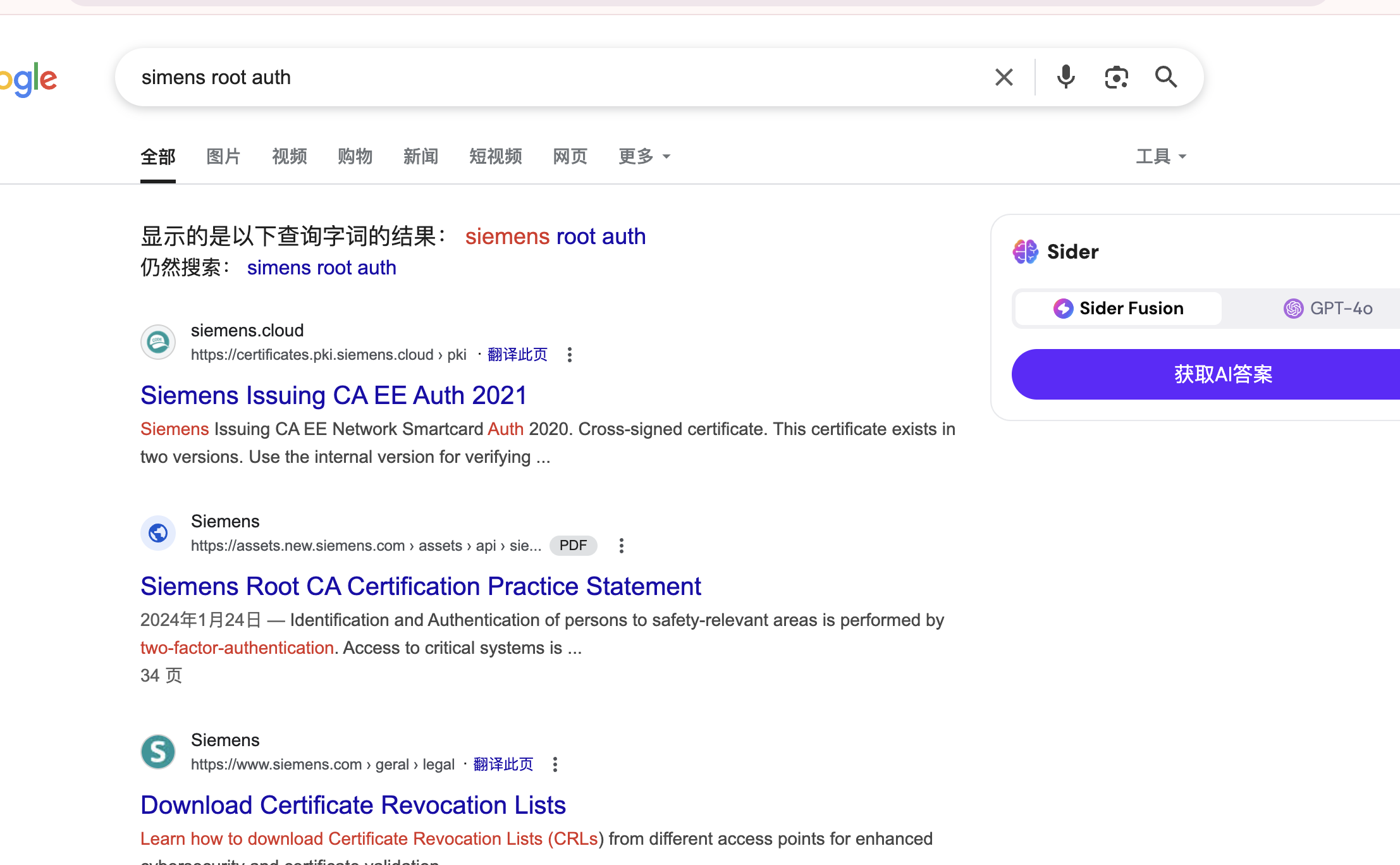Switch to the 购物 shopping tab

355,156
